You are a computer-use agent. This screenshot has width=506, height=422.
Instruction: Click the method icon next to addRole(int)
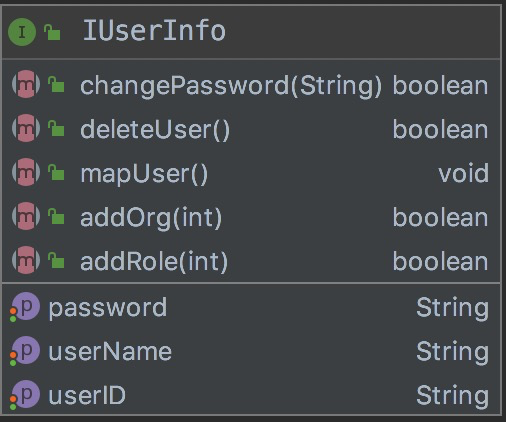[26, 260]
